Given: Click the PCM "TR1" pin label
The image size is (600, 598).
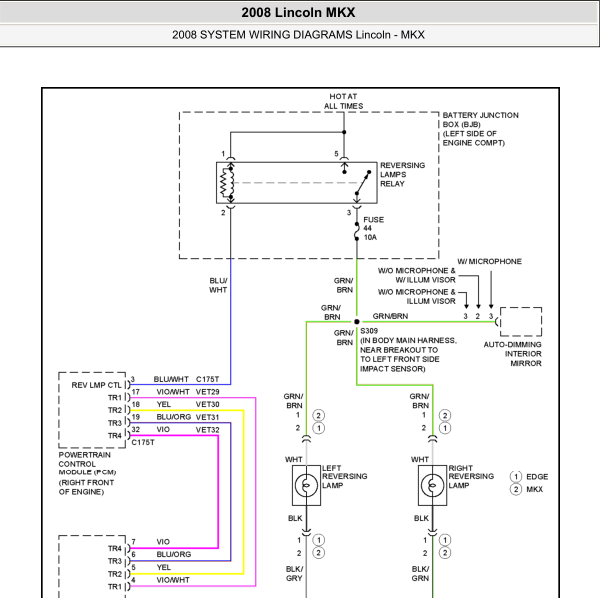Looking at the screenshot, I should 114,398.
